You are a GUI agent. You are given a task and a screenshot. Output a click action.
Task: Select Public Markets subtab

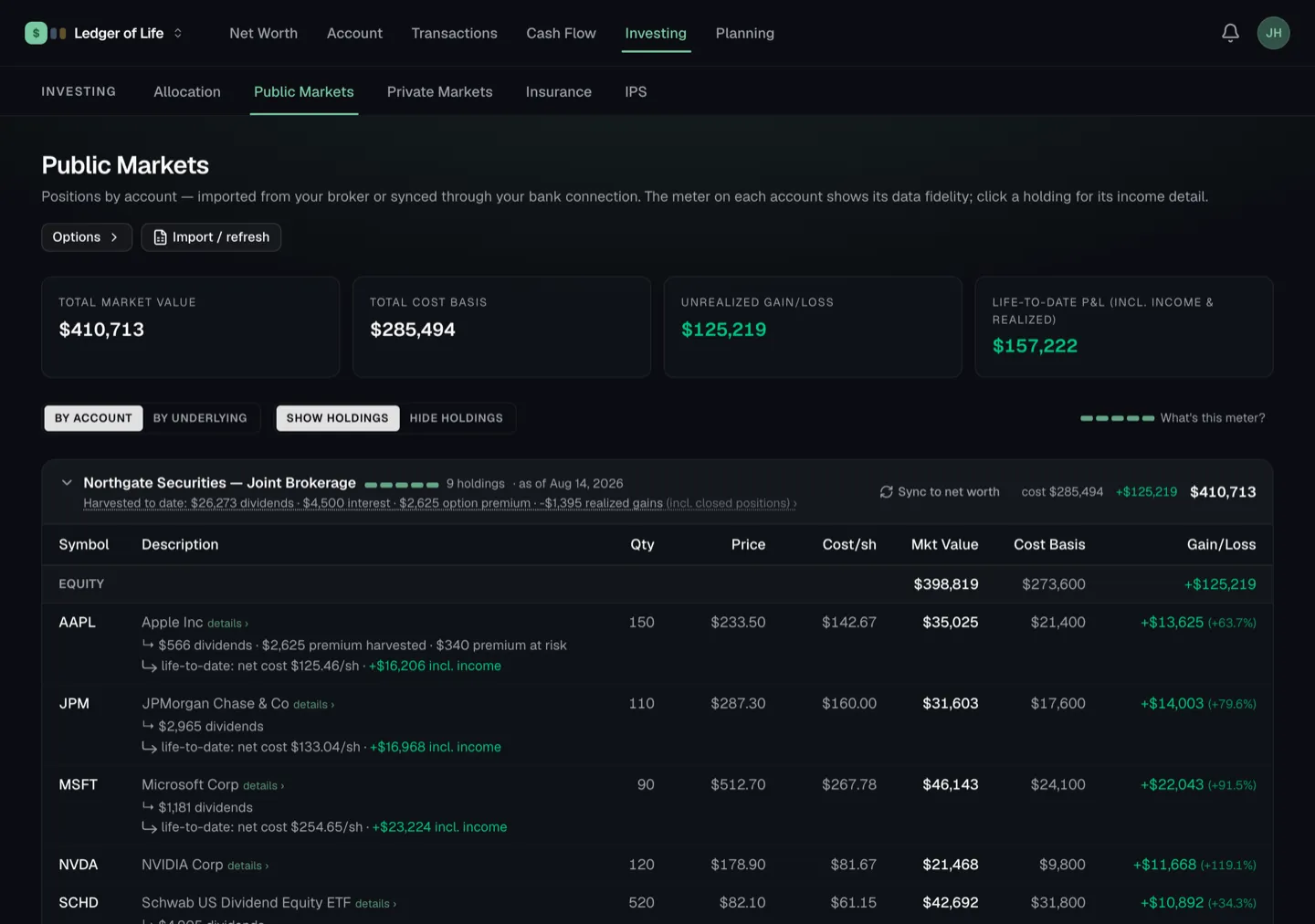304,91
